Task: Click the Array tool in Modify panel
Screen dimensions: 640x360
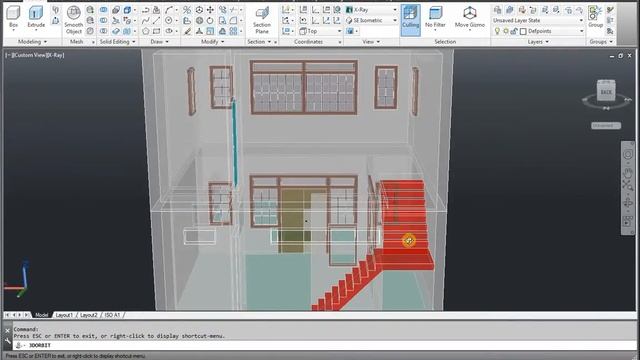Action: coord(233,31)
